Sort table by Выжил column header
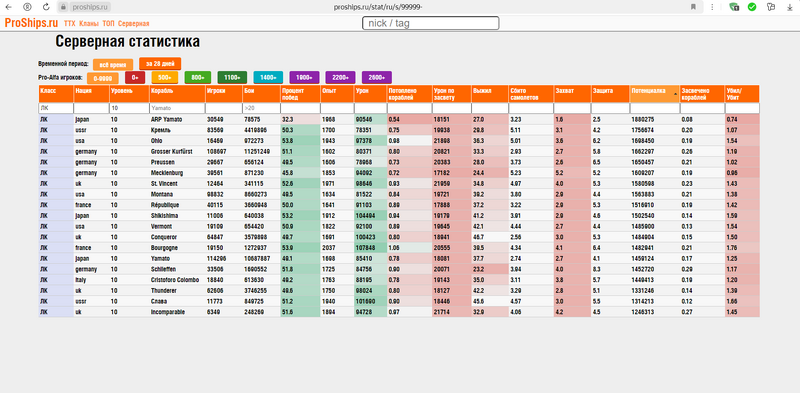The width and height of the screenshot is (800, 393). tap(490, 94)
